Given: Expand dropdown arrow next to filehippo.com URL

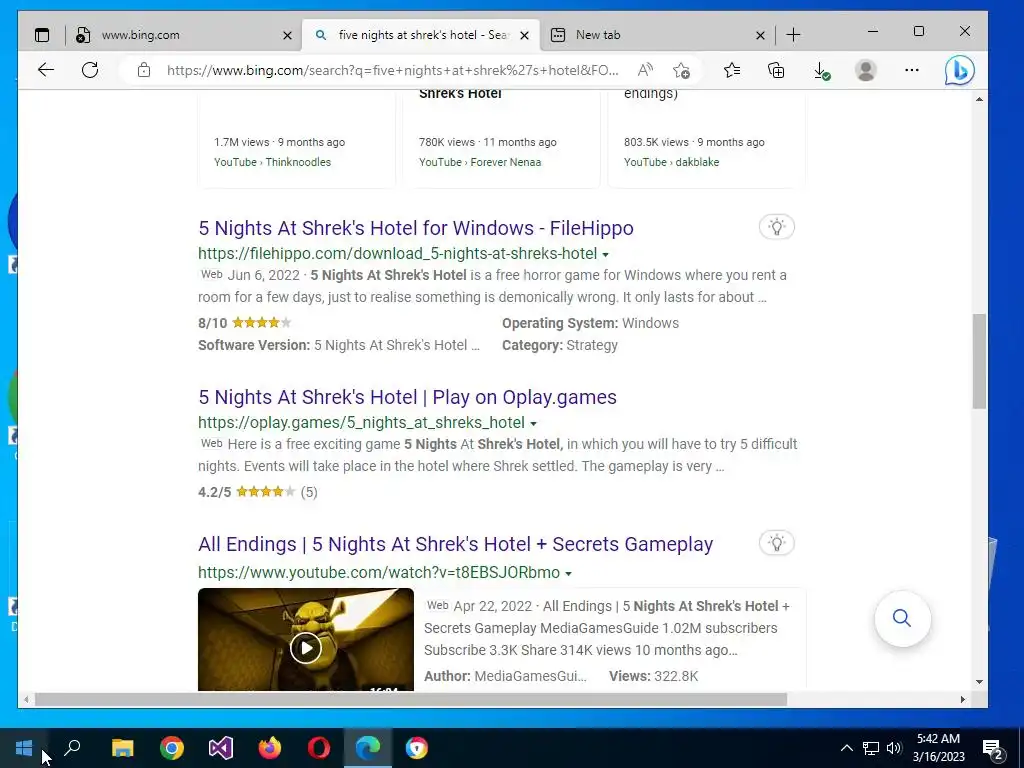Looking at the screenshot, I should pos(605,255).
